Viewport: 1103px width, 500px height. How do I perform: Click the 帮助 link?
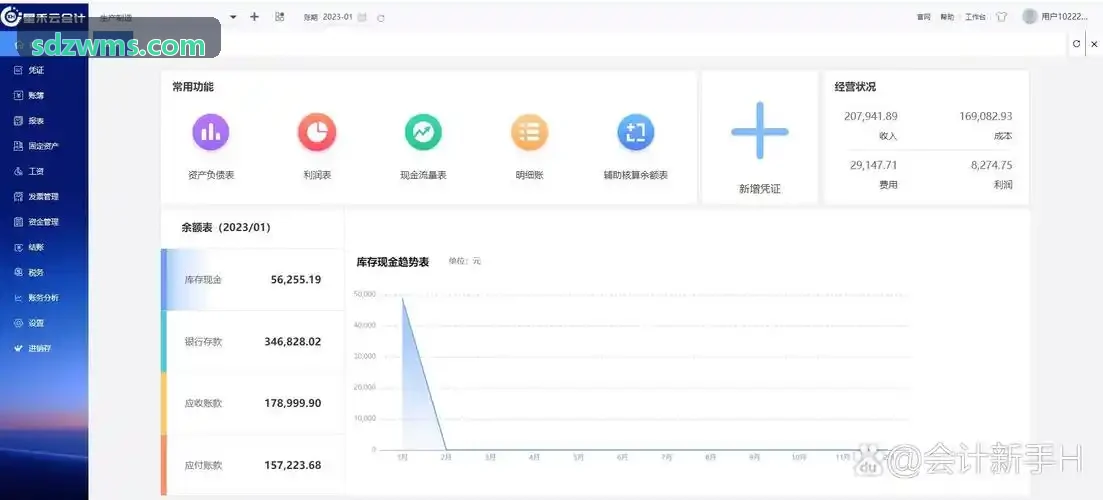[x=947, y=17]
